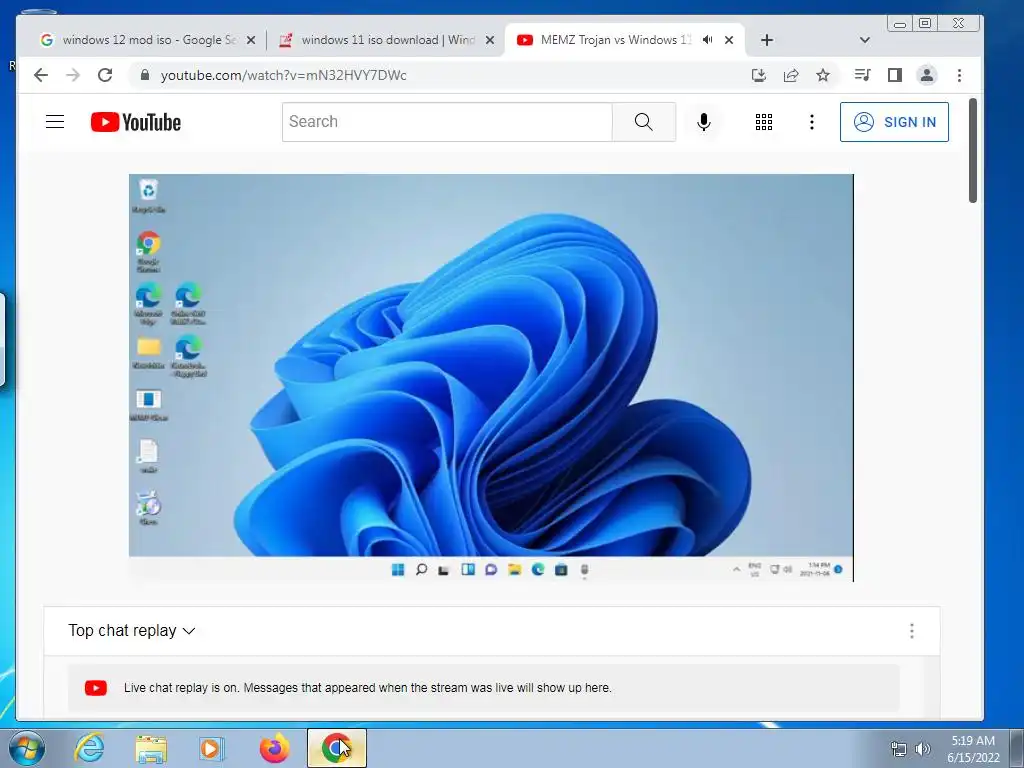The width and height of the screenshot is (1024, 768).
Task: Click the YouTube Search input field
Action: click(x=447, y=121)
